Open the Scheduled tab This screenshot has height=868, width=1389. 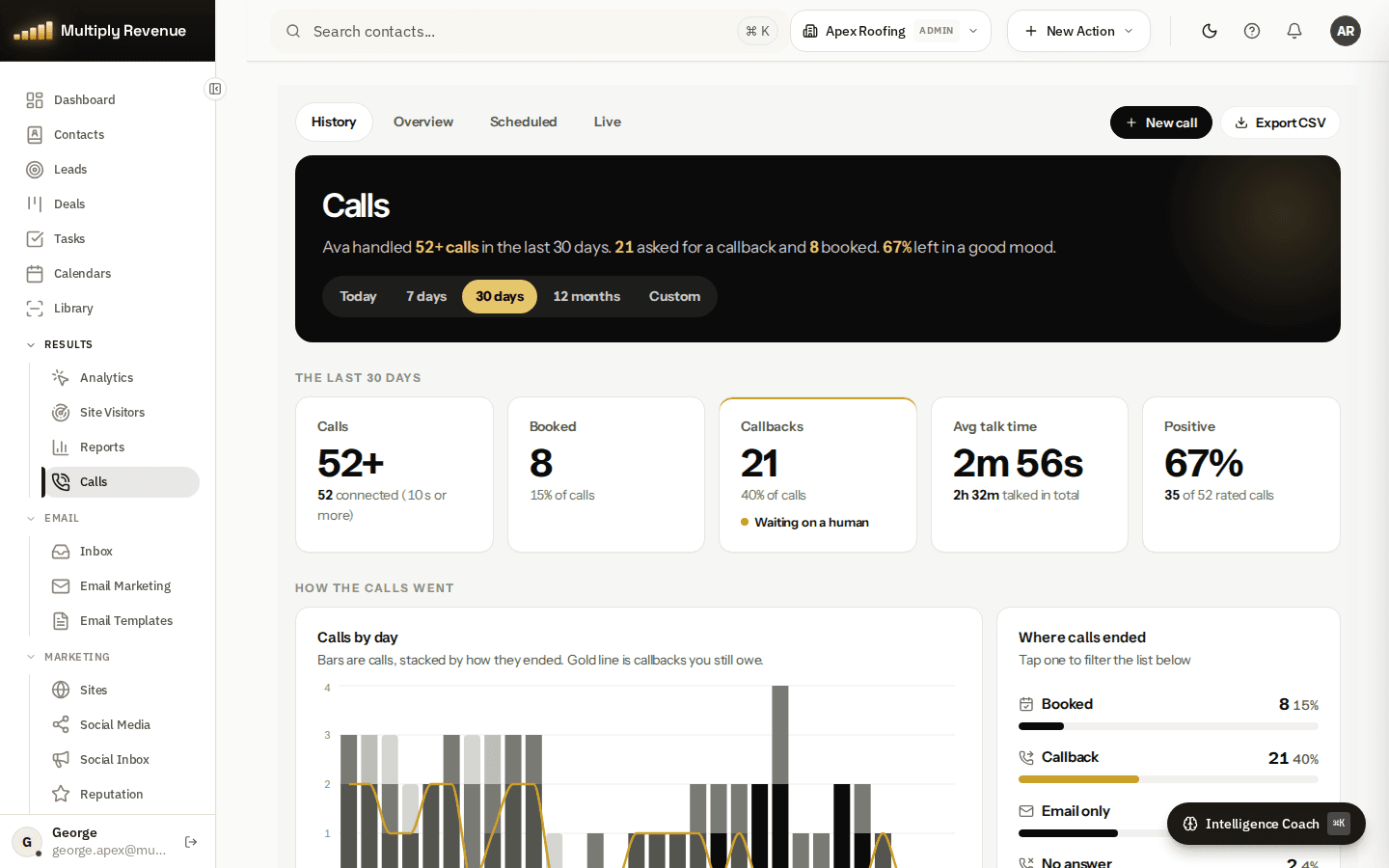(x=524, y=122)
